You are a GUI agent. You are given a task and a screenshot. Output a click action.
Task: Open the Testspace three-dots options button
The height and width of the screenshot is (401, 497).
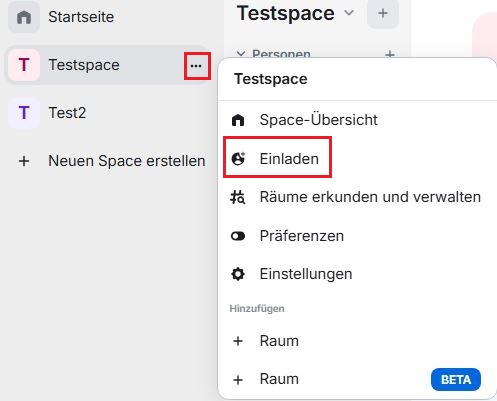196,66
